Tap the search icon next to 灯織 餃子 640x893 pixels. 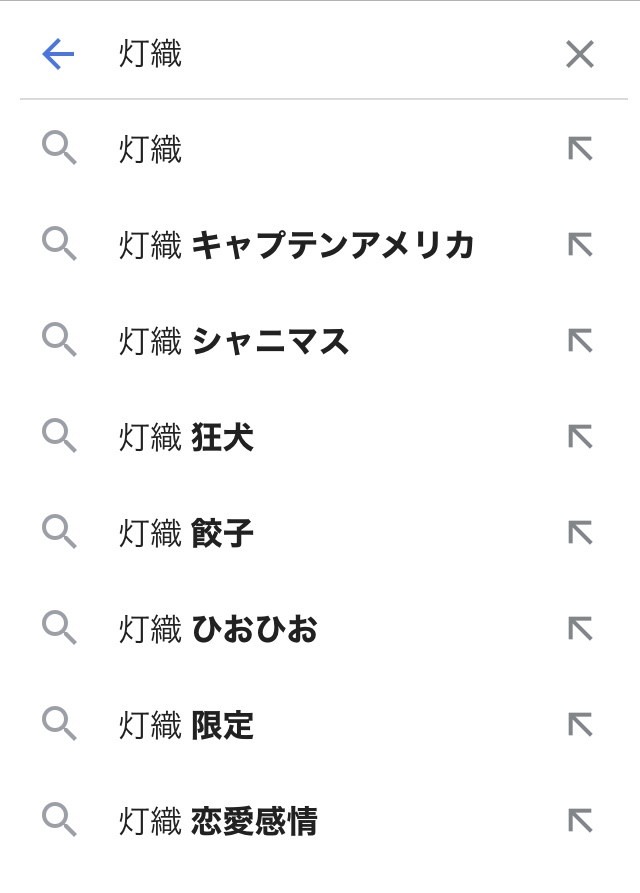(x=59, y=533)
